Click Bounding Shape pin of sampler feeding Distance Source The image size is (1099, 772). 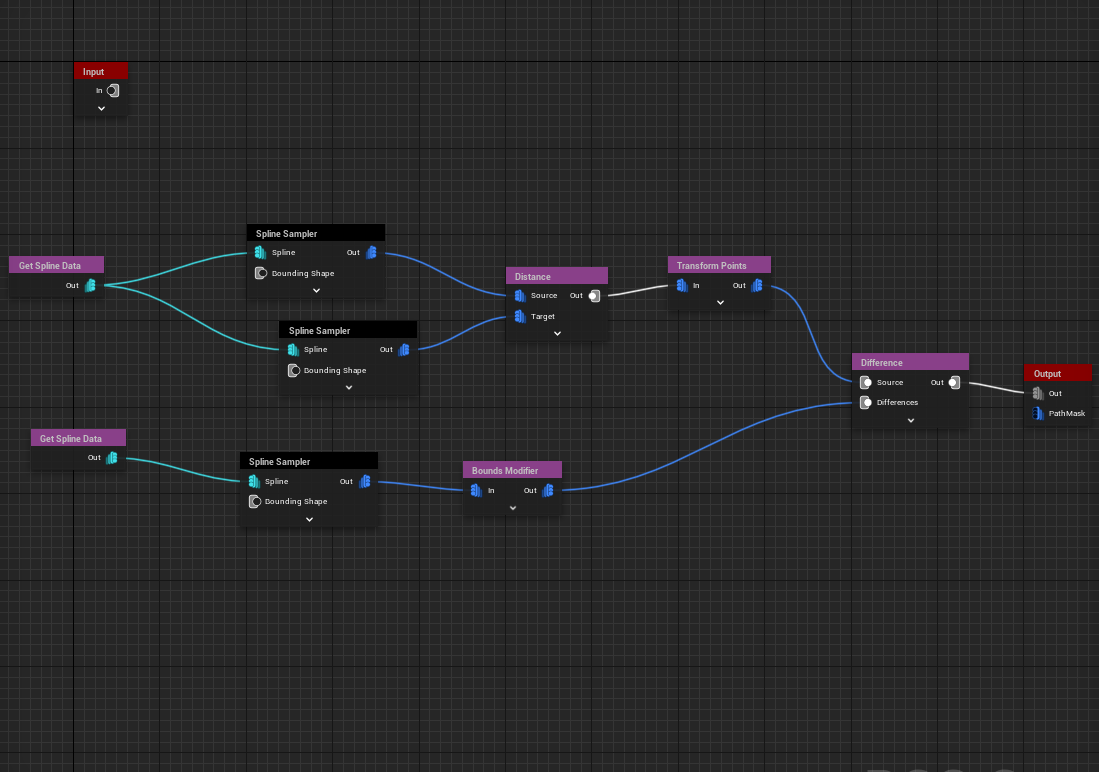(x=261, y=273)
